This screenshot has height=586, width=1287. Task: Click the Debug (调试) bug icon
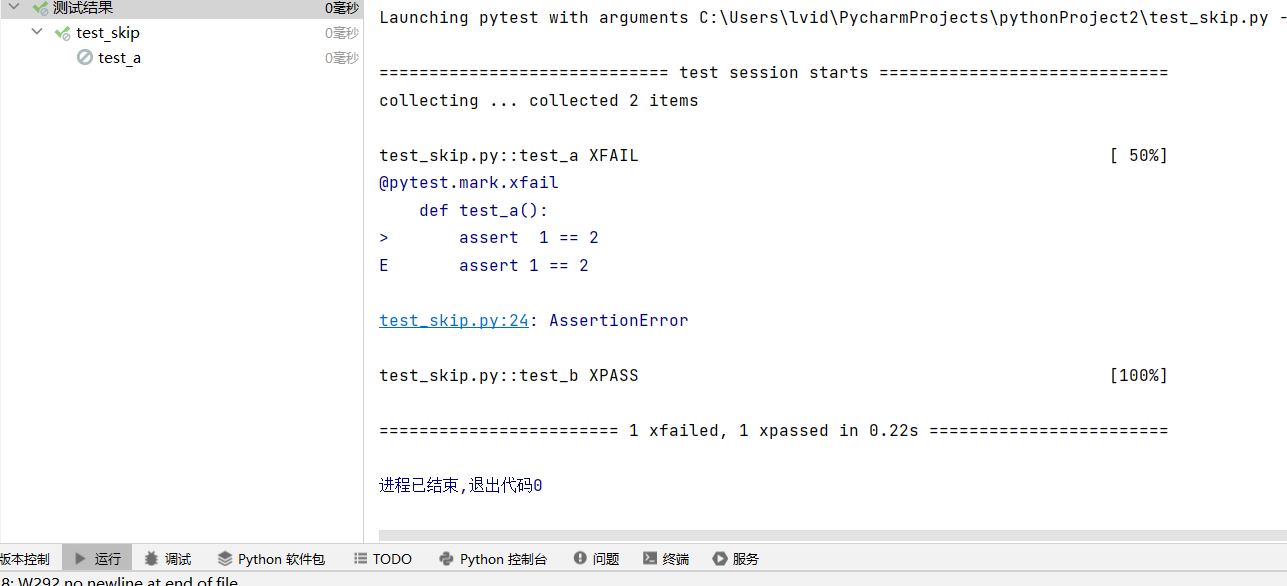pos(151,559)
